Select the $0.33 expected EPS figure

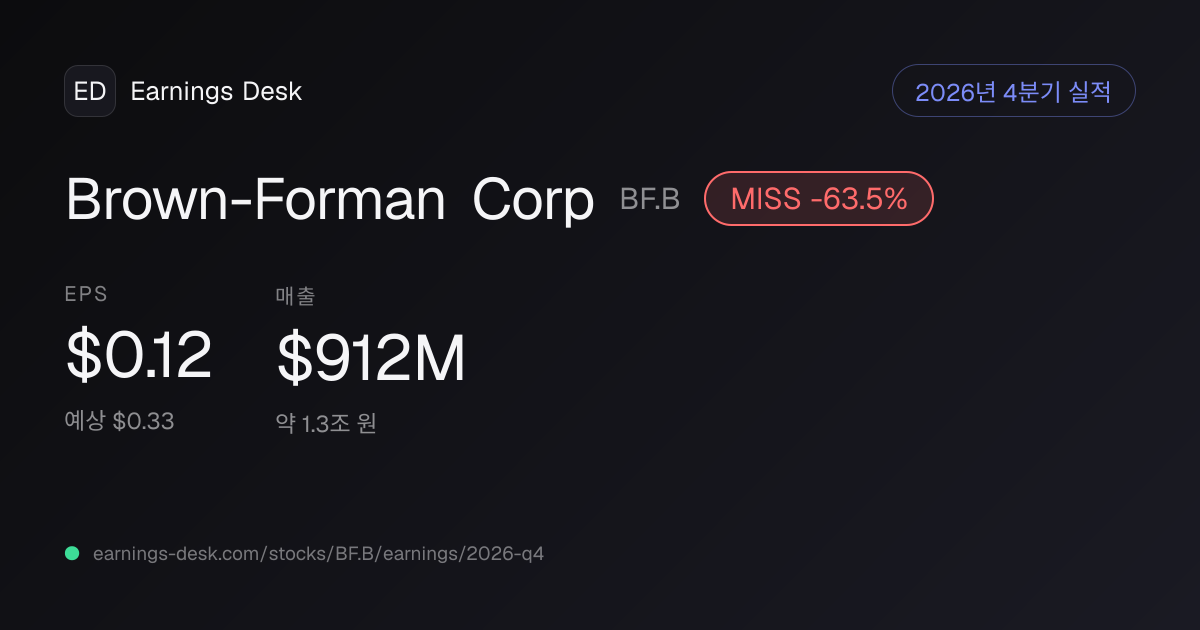click(143, 421)
